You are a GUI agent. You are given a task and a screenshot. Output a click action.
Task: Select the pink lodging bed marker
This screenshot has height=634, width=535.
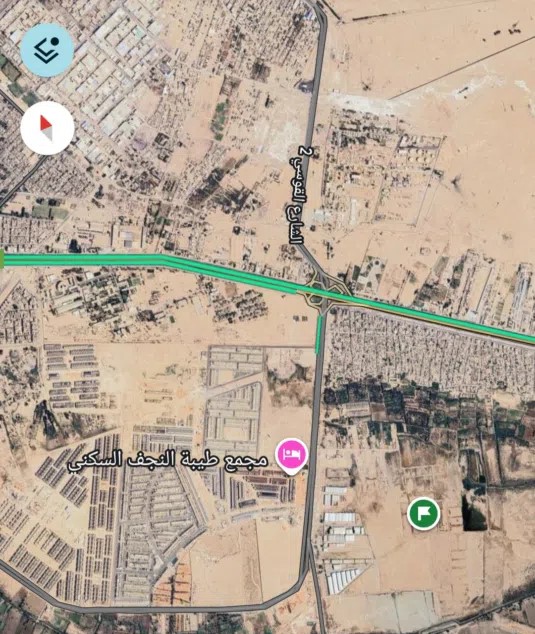click(x=292, y=456)
